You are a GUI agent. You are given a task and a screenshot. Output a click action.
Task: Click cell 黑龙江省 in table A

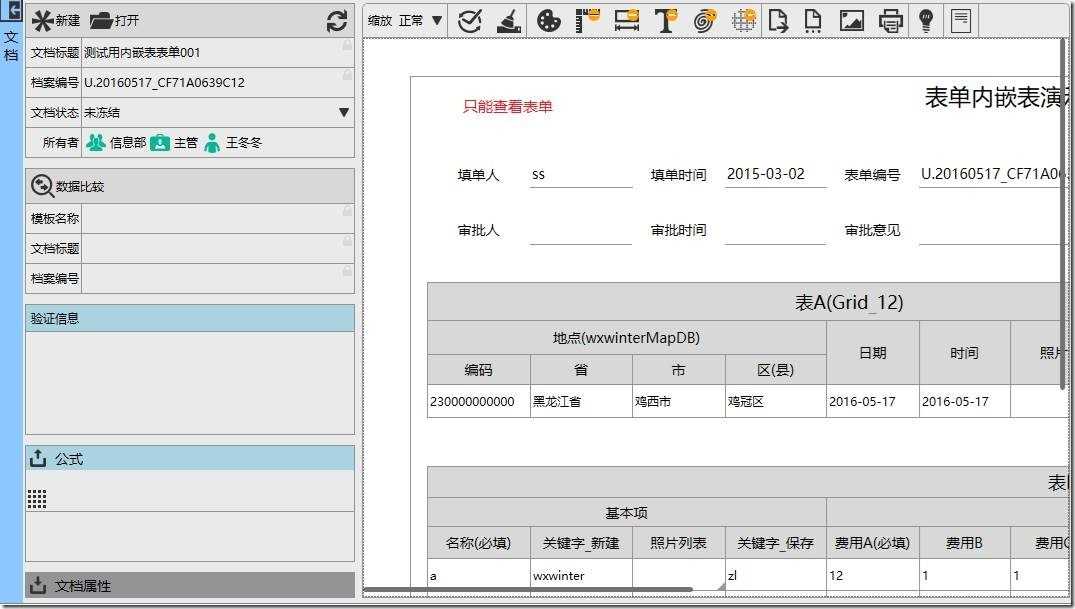[581, 401]
